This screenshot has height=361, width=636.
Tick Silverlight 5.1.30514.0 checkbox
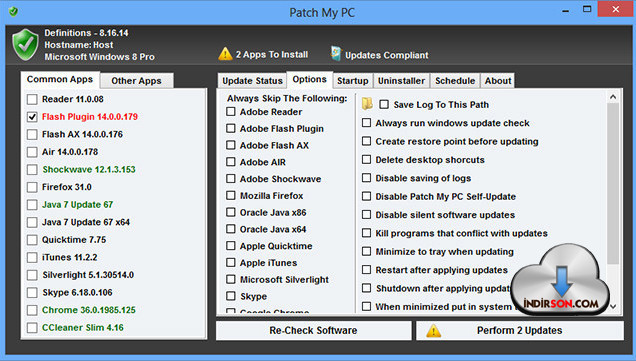tap(32, 275)
